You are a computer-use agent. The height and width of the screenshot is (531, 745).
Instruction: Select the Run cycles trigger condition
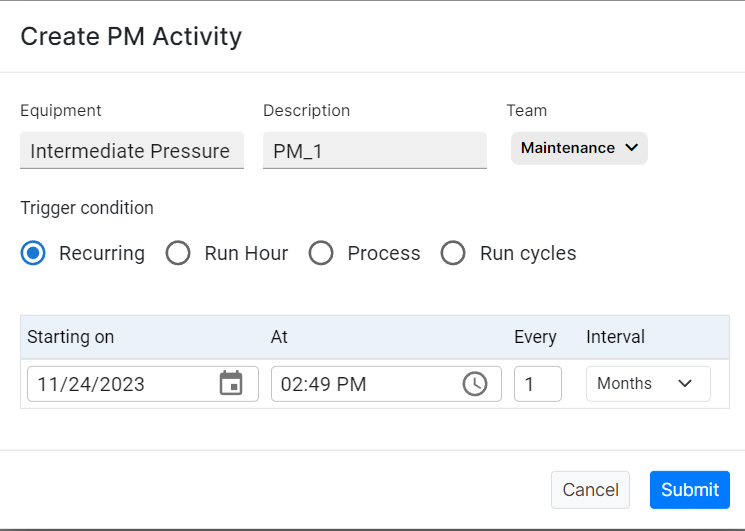click(x=453, y=253)
